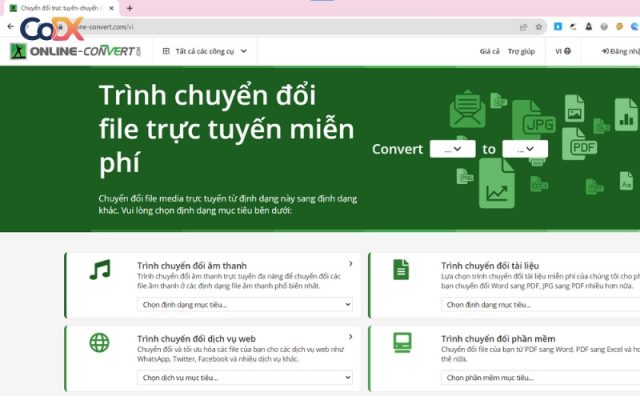Open a new browser tab with plus button

(x=129, y=8)
